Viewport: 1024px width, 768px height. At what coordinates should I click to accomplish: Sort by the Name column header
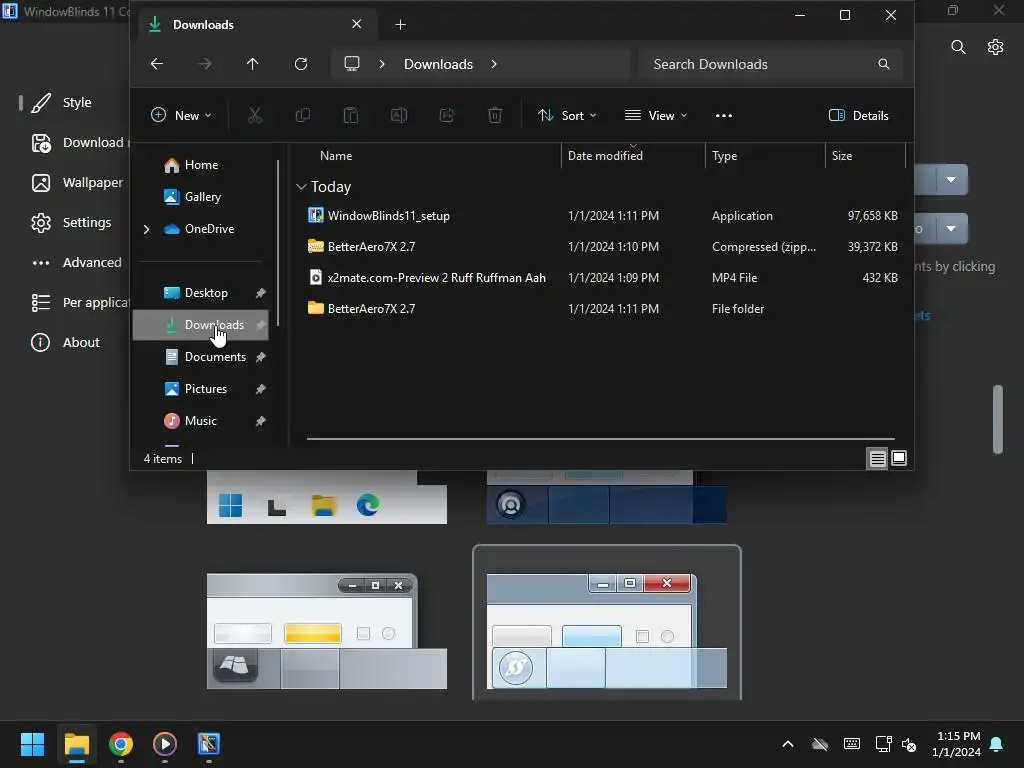point(336,155)
